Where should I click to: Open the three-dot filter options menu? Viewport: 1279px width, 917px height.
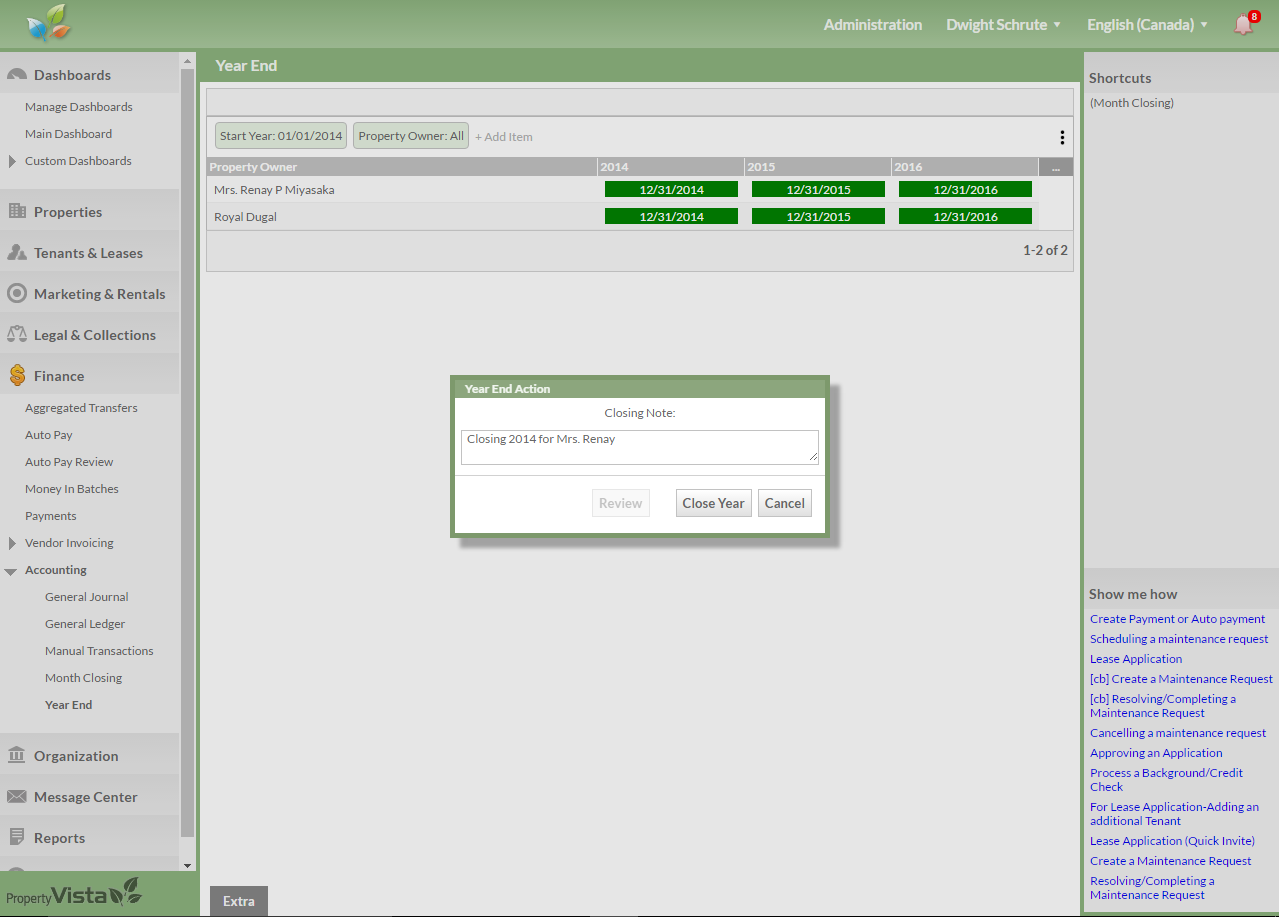[x=1061, y=137]
